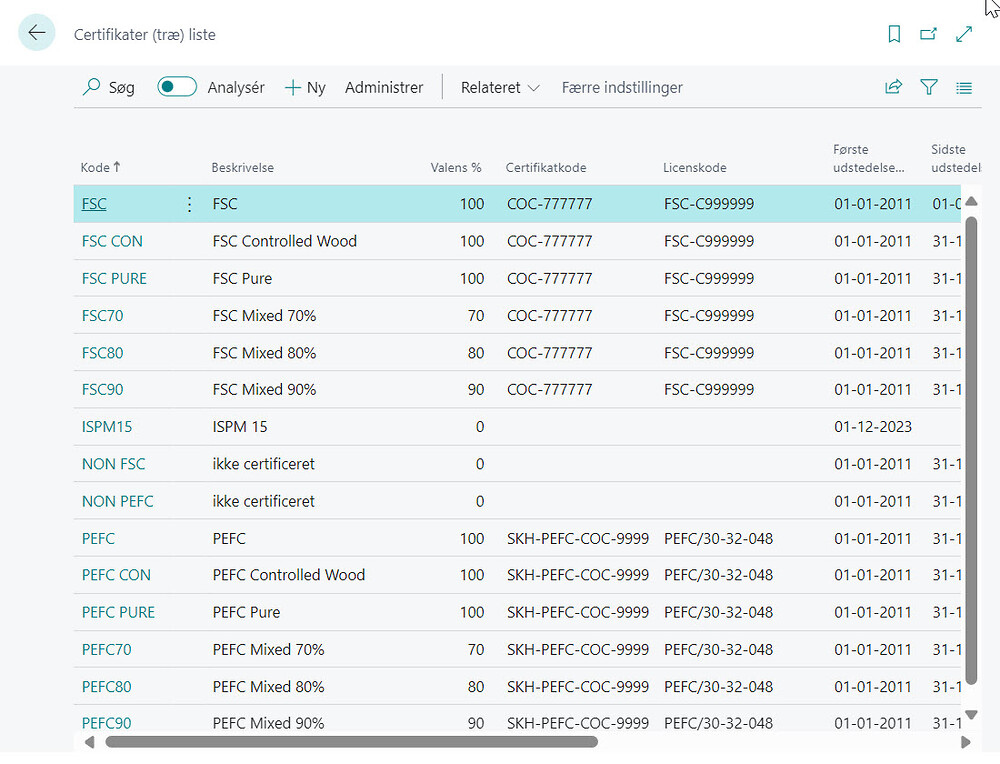
Task: Open the FSC PURE code link
Action: pyautogui.click(x=114, y=279)
